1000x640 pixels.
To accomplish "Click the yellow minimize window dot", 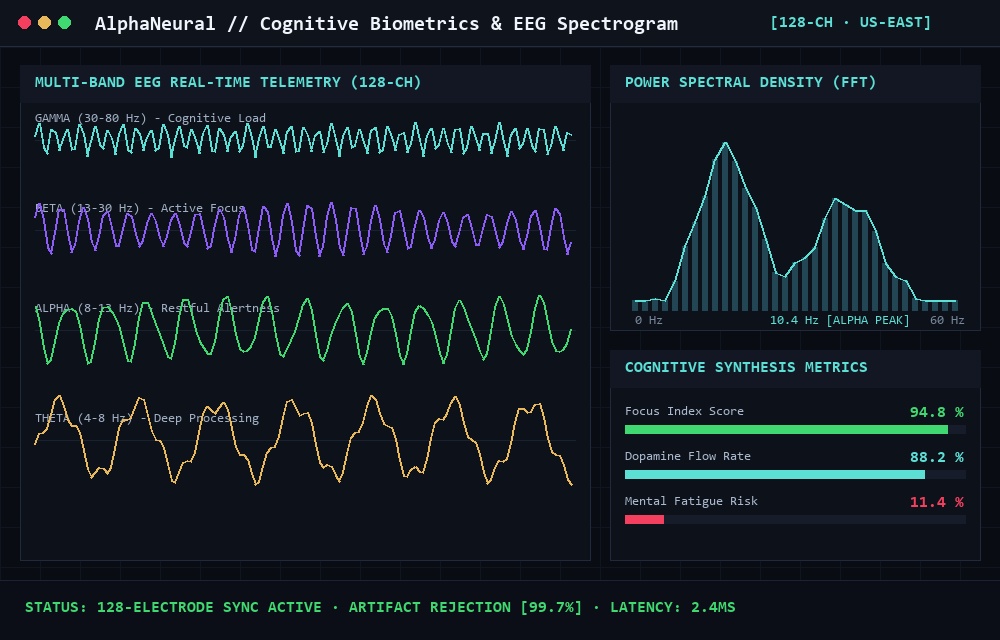I will [45, 23].
